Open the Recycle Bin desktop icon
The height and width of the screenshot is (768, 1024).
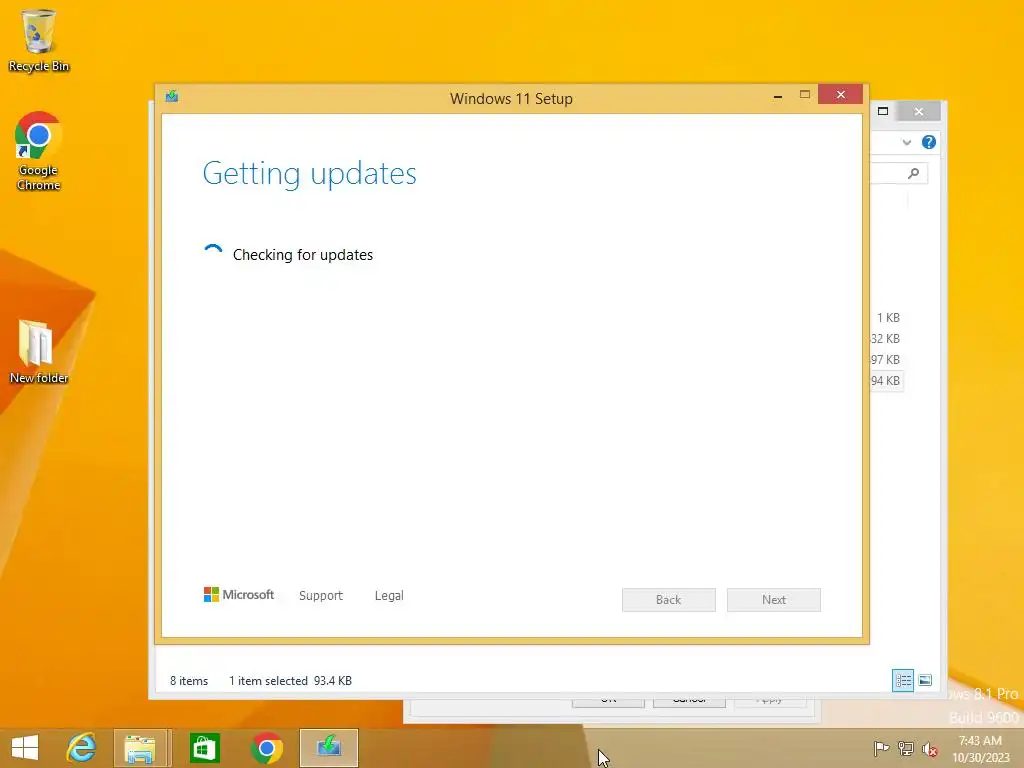[x=39, y=40]
